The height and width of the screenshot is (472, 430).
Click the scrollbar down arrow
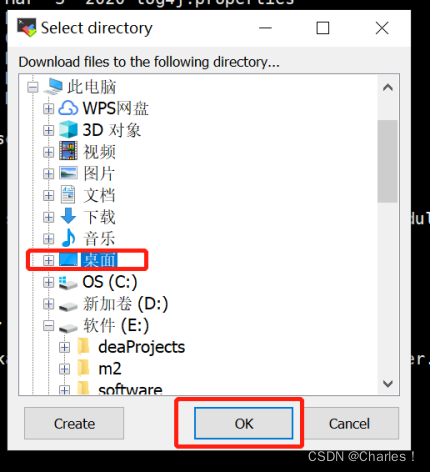pos(388,384)
